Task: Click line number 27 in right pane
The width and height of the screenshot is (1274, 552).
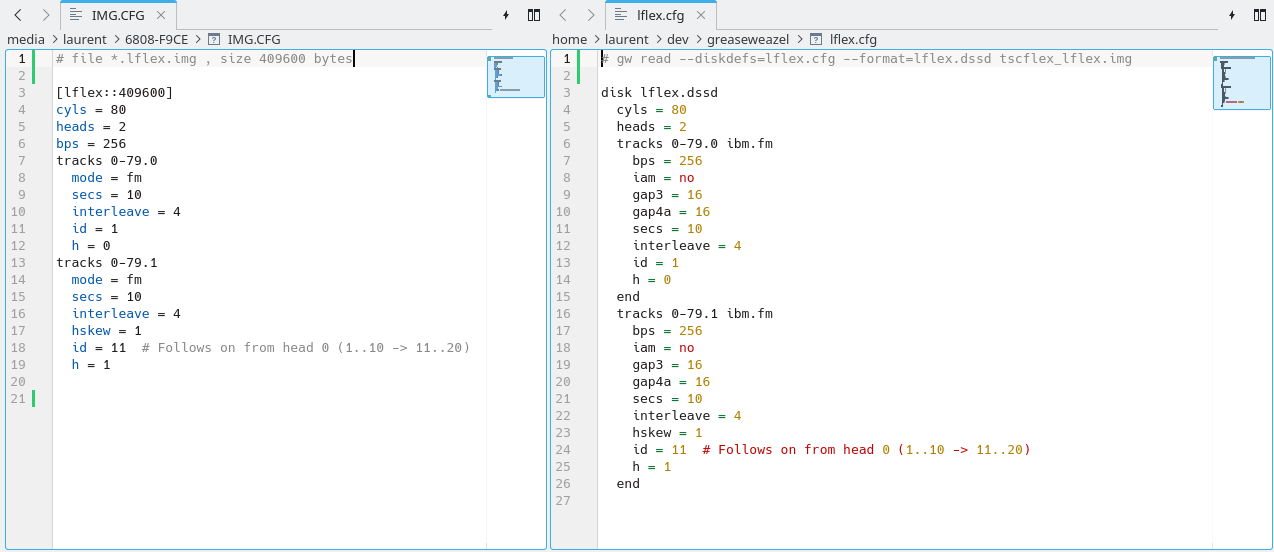Action: (x=563, y=501)
